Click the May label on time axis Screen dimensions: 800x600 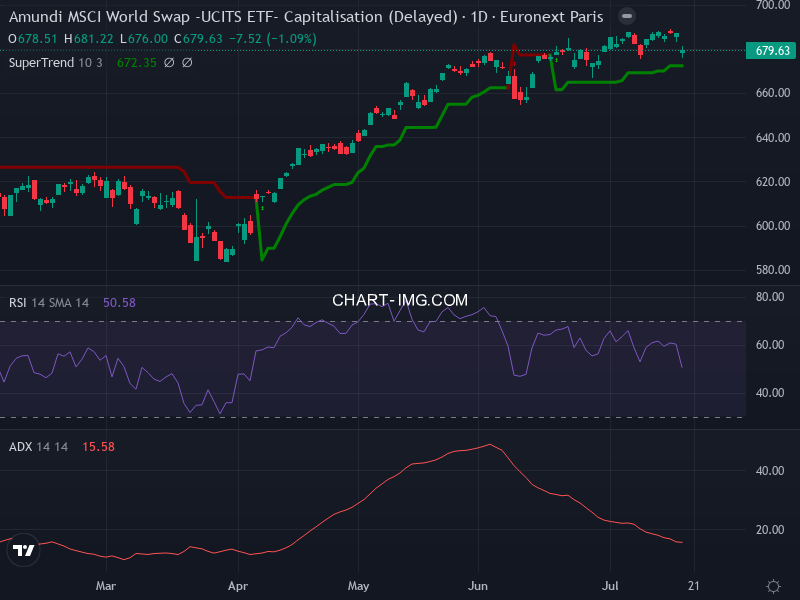[358, 586]
